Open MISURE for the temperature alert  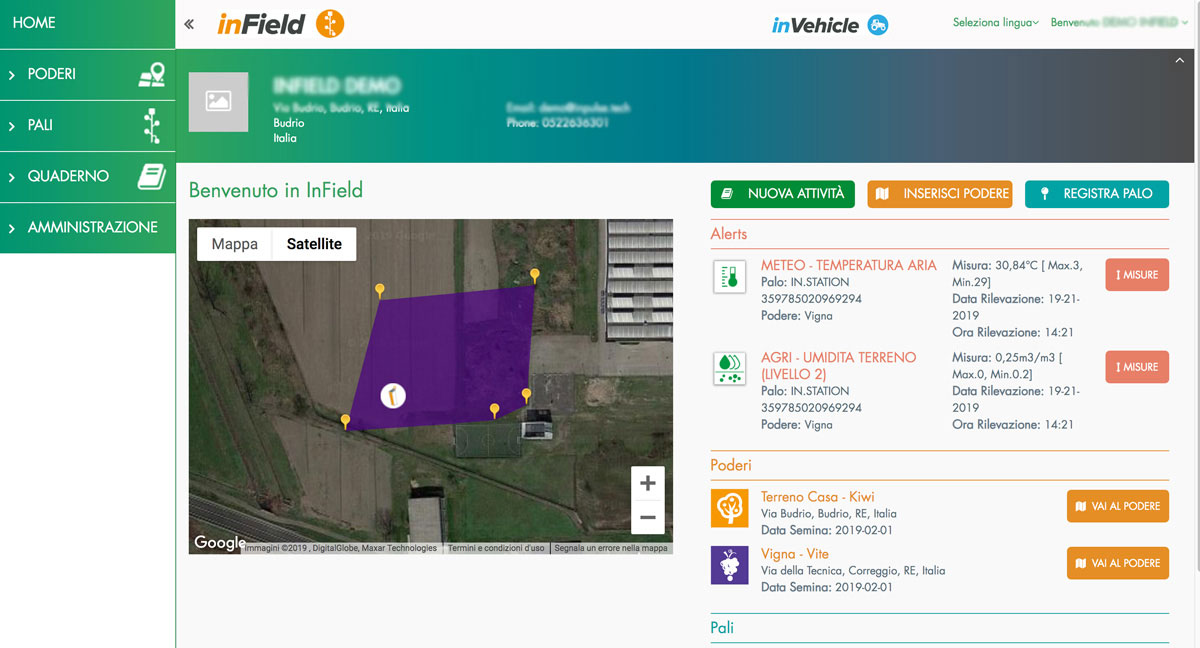coord(1137,275)
